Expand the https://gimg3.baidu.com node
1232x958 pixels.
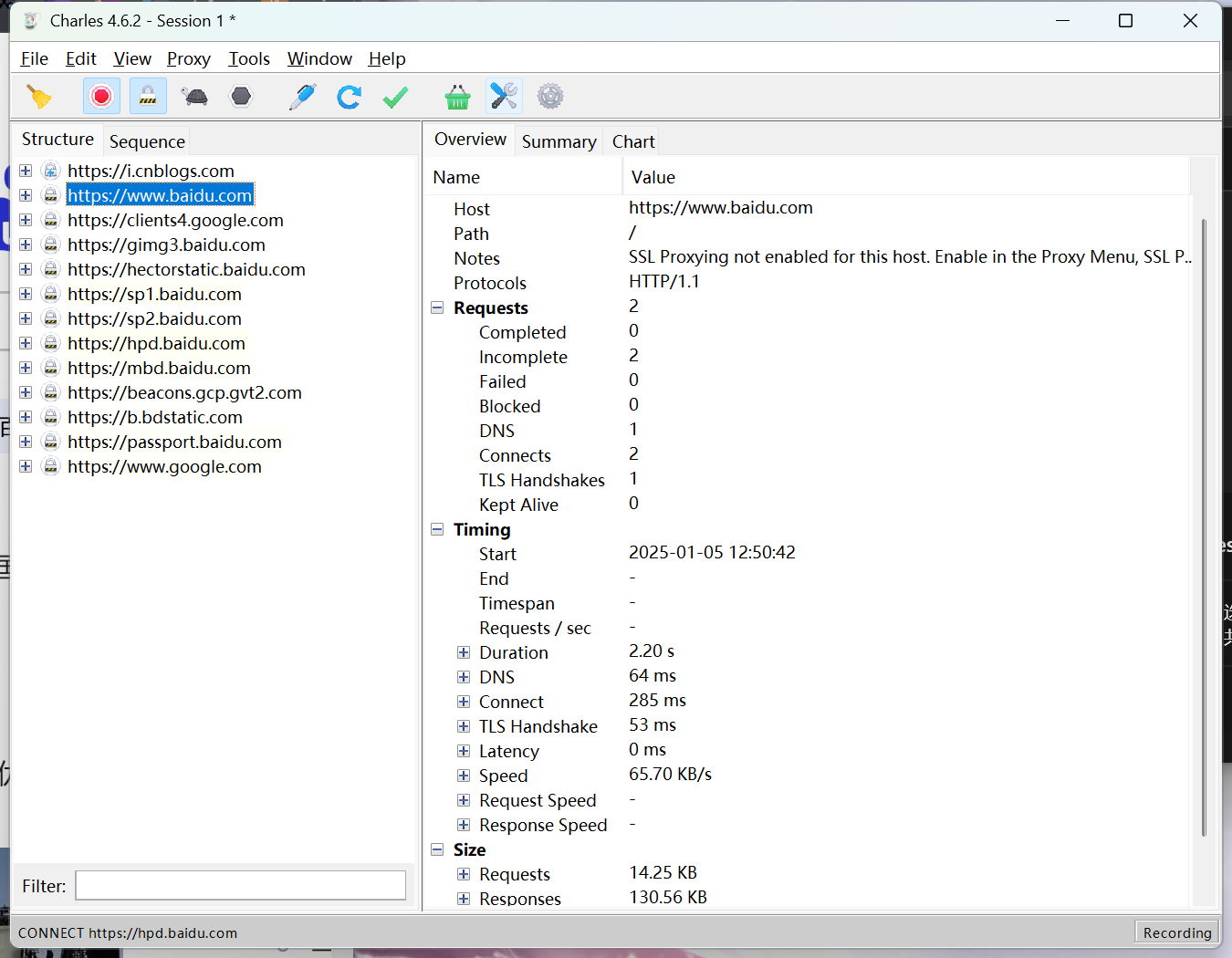pos(26,245)
